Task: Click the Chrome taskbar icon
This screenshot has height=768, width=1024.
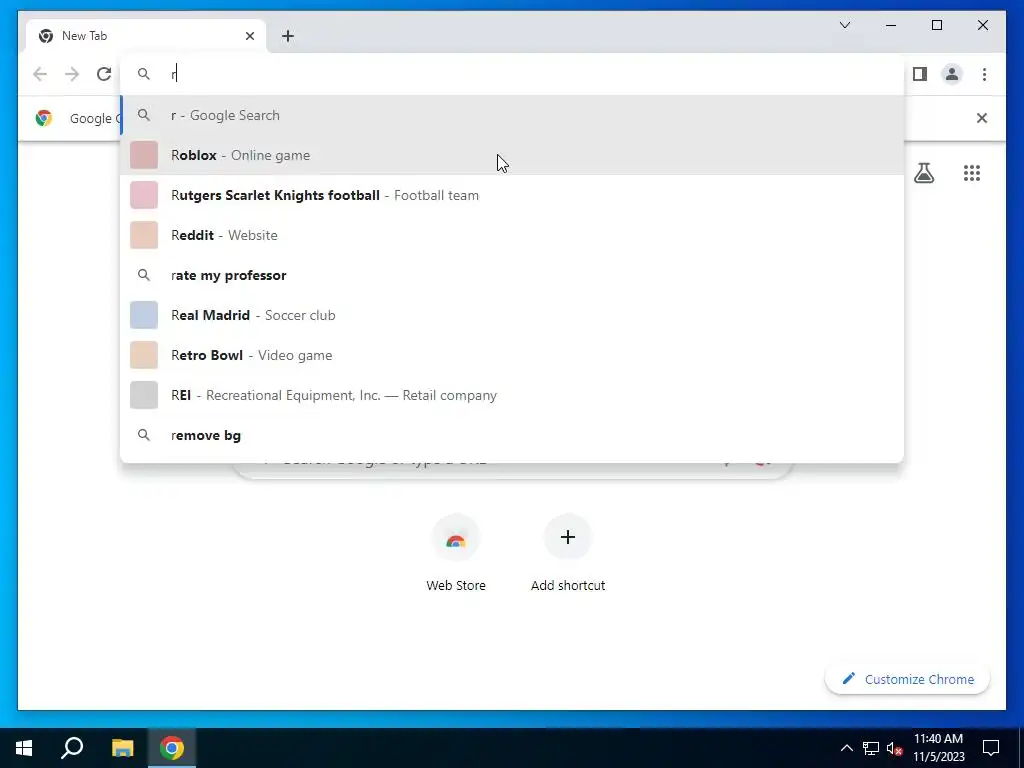Action: pos(172,748)
